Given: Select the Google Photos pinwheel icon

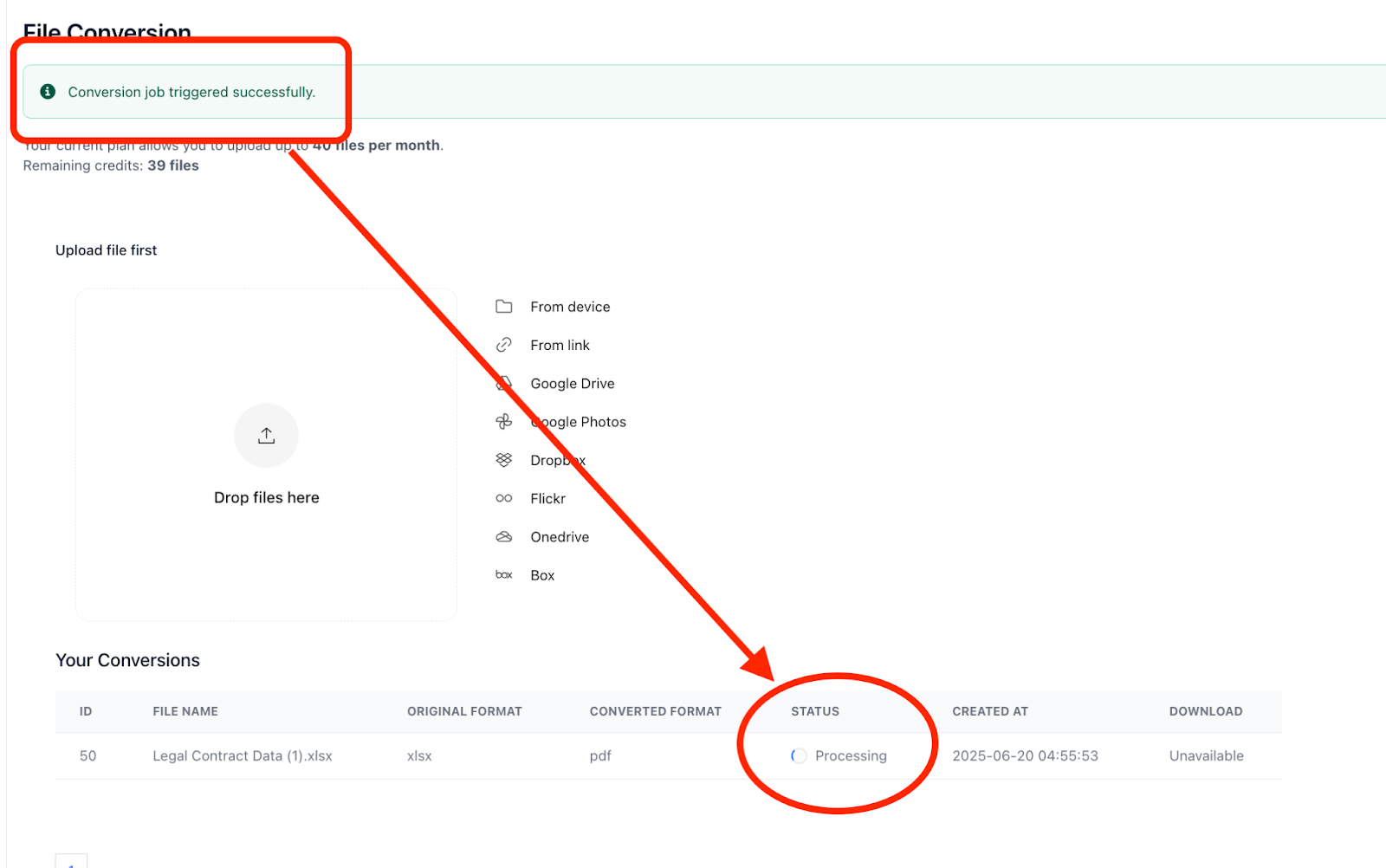Looking at the screenshot, I should tap(503, 422).
